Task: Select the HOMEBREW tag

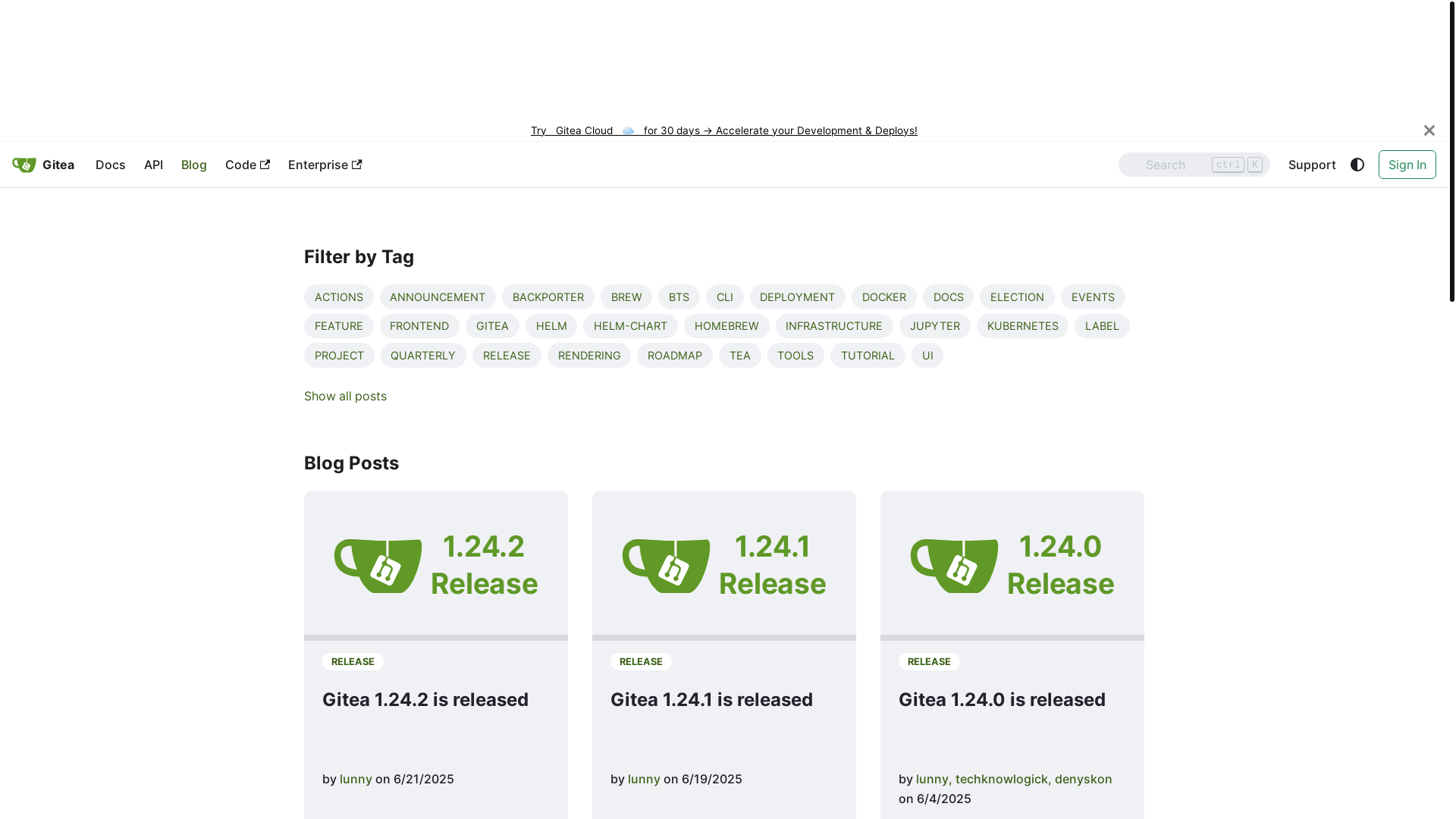Action: 726,326
